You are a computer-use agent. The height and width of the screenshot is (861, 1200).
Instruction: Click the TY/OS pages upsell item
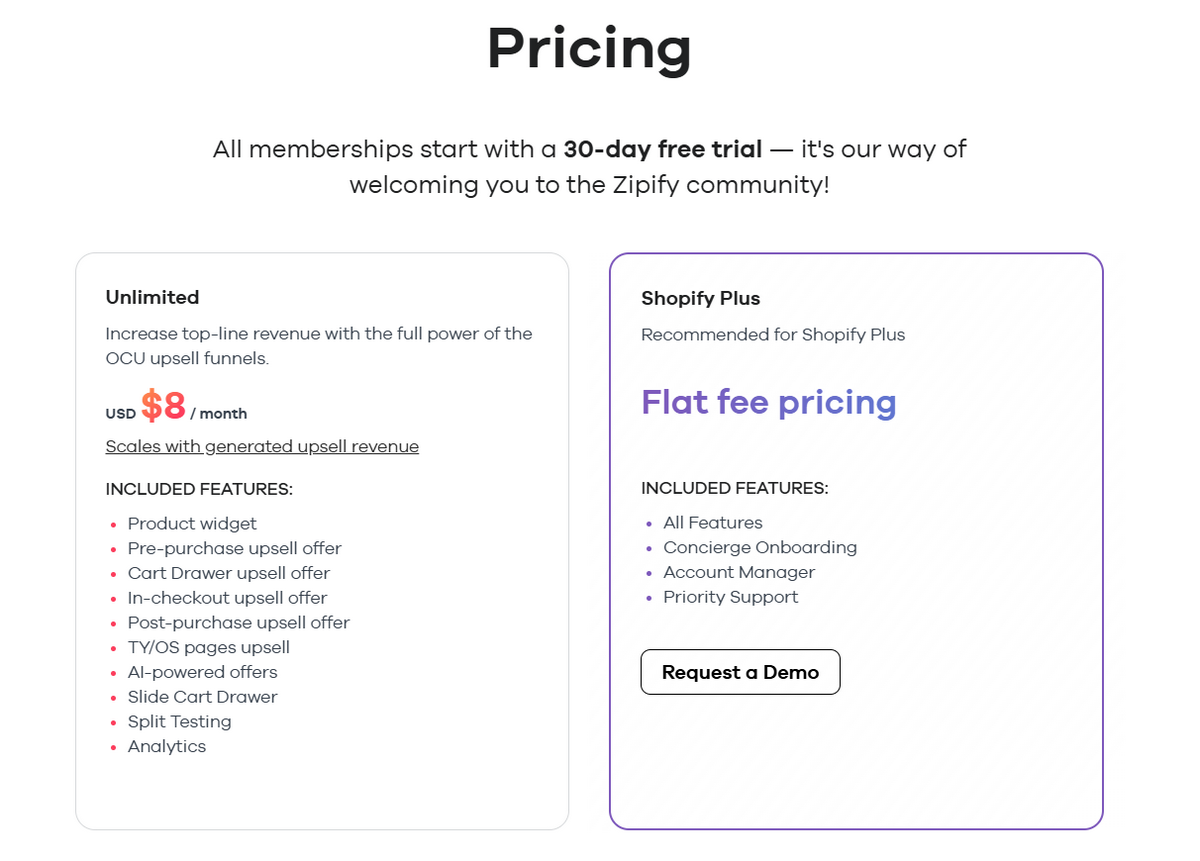[x=209, y=647]
